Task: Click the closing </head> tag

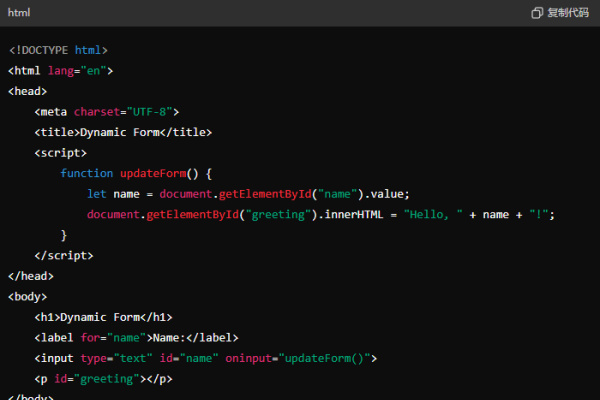Action: 30,276
